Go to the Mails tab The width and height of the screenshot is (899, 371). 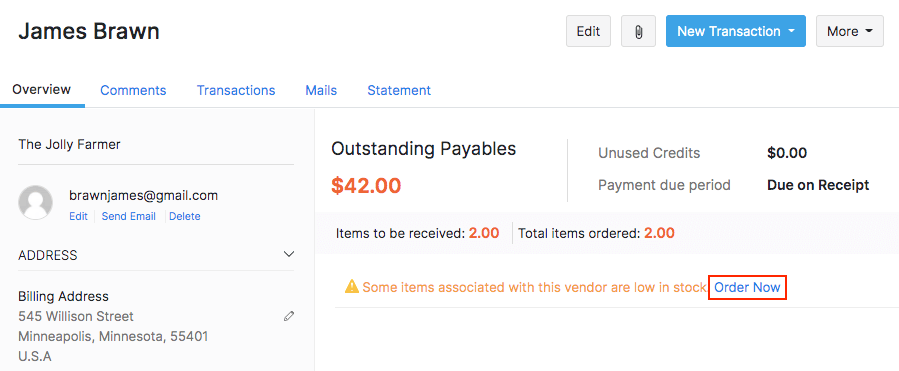(321, 90)
